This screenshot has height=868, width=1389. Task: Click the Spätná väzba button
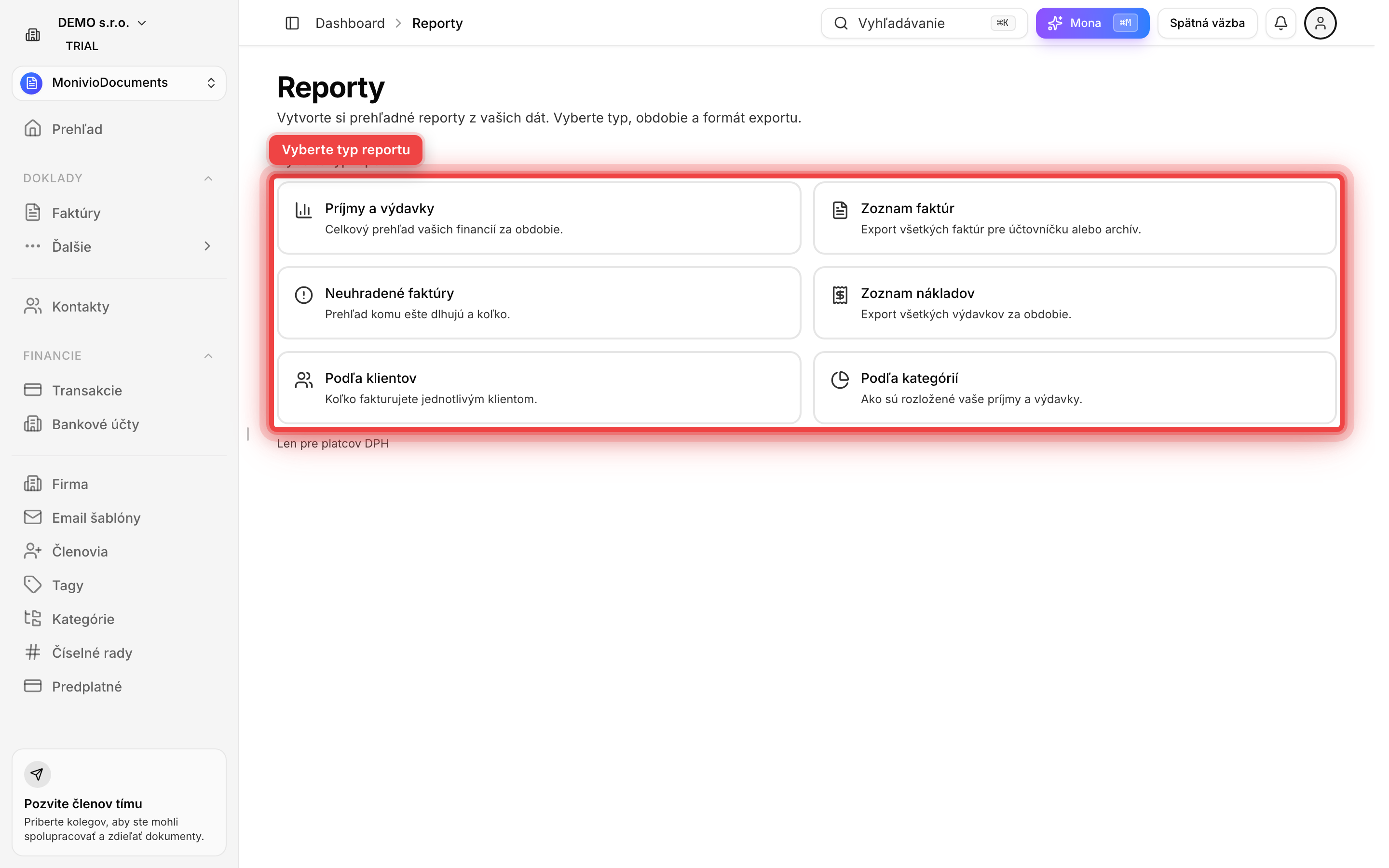(x=1207, y=23)
